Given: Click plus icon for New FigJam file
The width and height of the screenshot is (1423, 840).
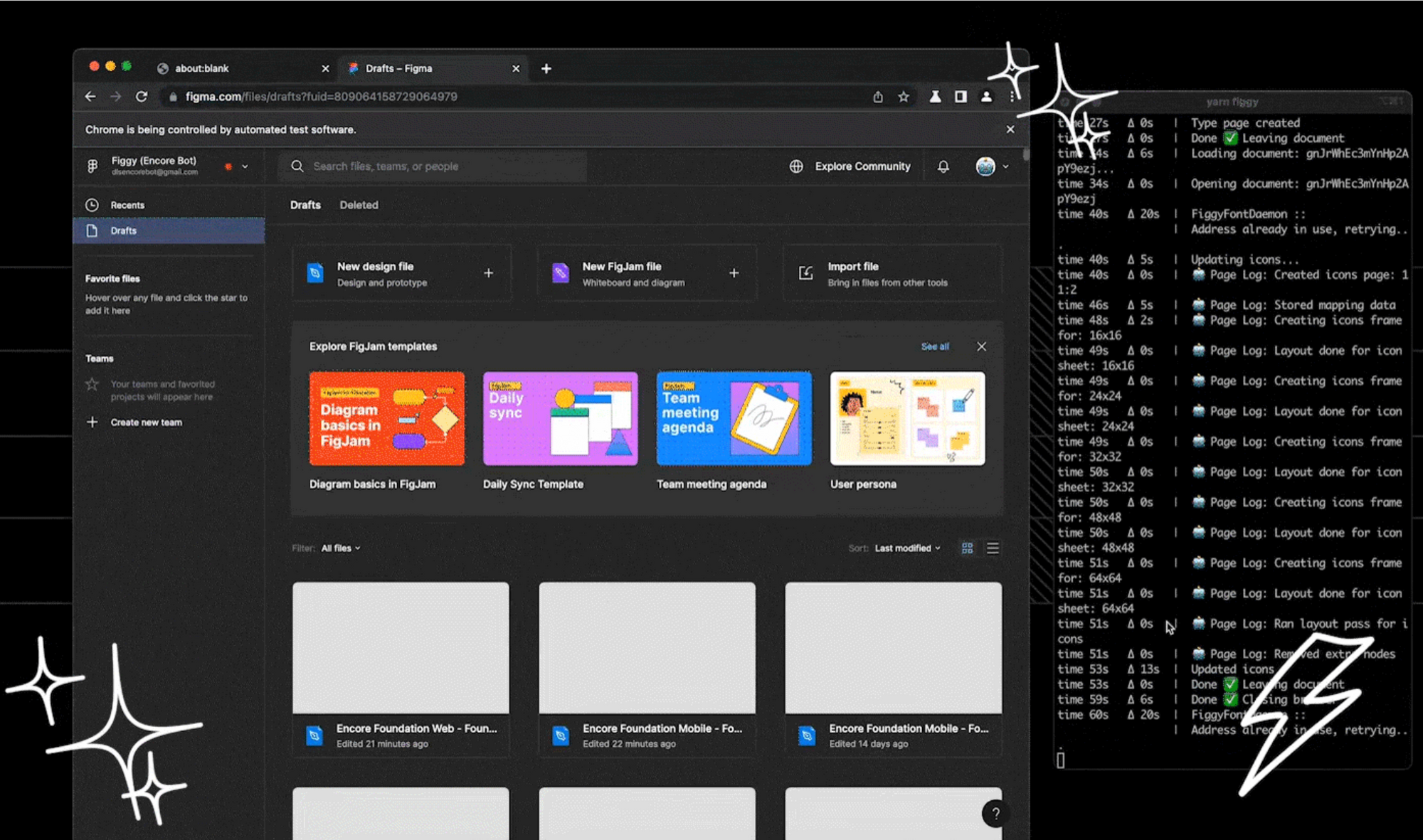Looking at the screenshot, I should (734, 273).
